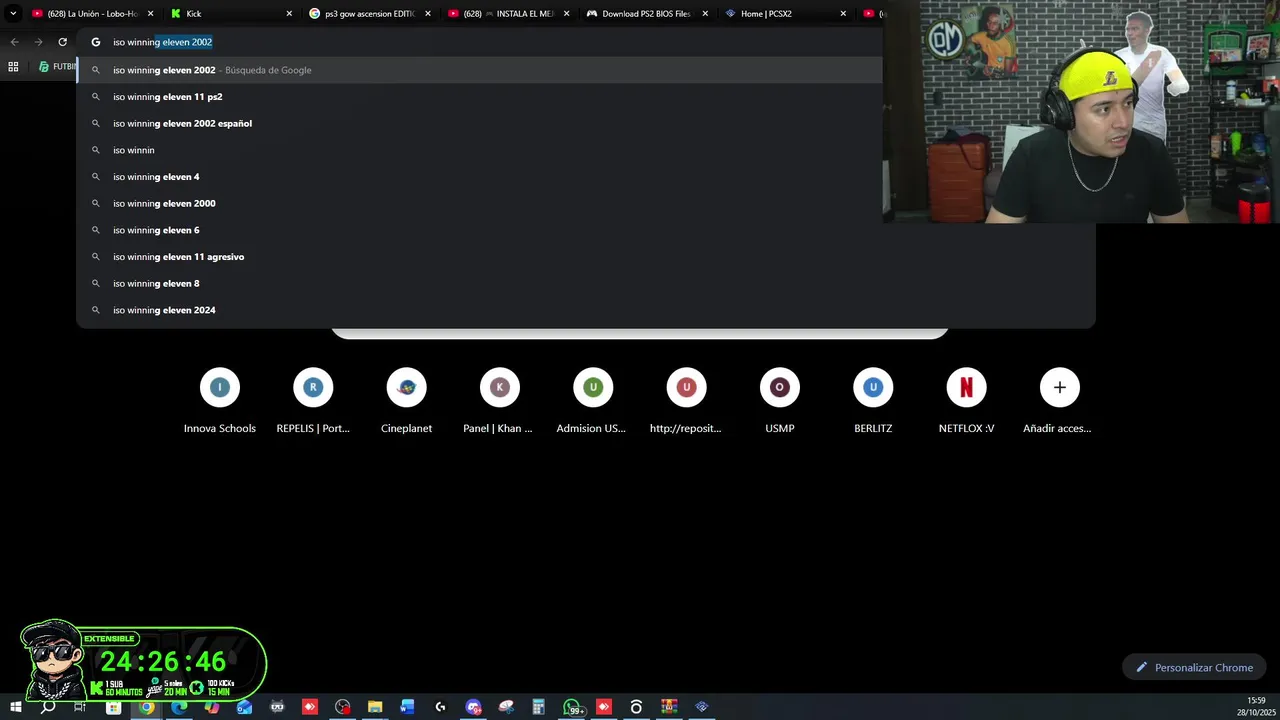Open Discord from the taskbar

473,707
